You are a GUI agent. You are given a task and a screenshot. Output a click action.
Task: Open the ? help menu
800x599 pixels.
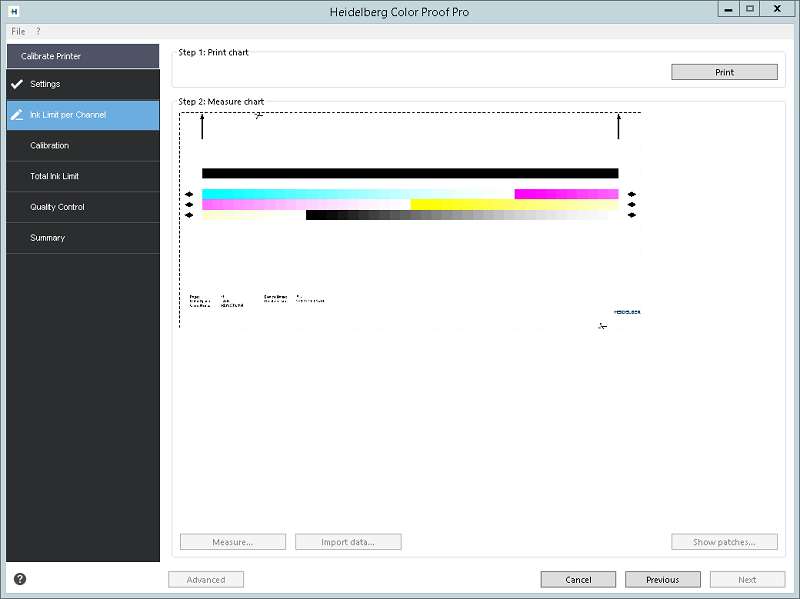(38, 31)
